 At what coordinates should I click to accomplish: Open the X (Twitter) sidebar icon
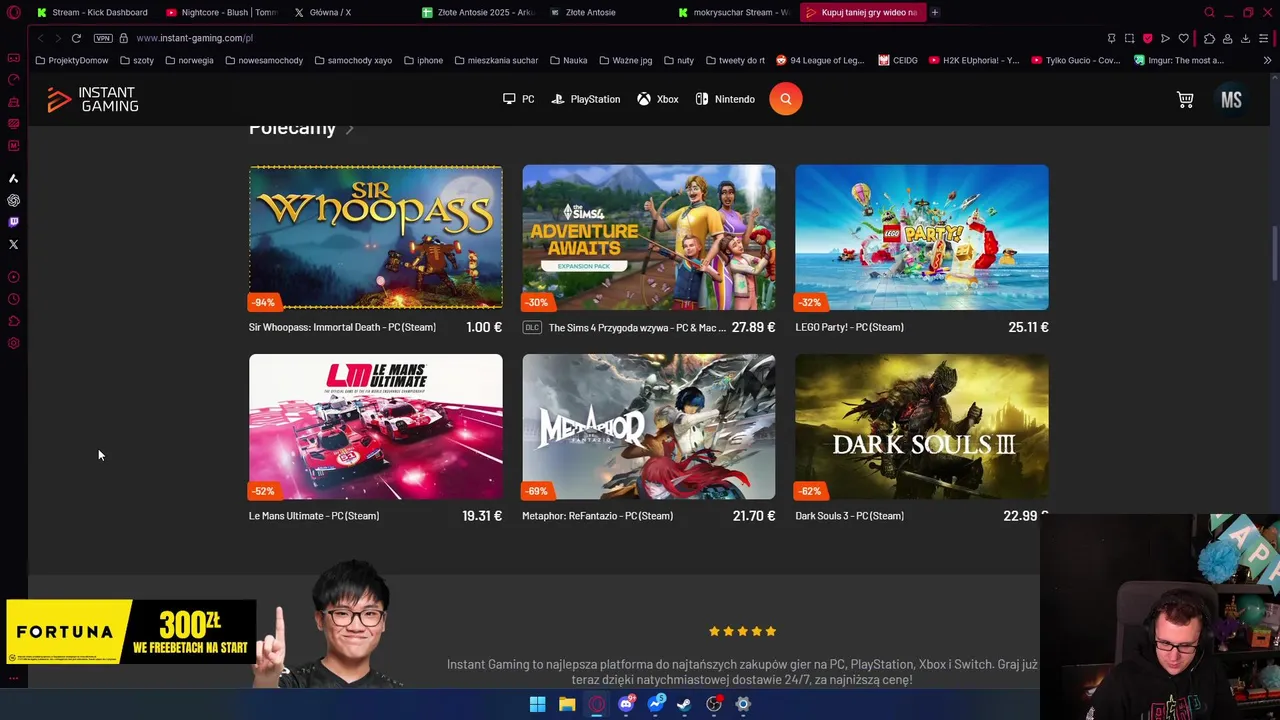click(13, 244)
